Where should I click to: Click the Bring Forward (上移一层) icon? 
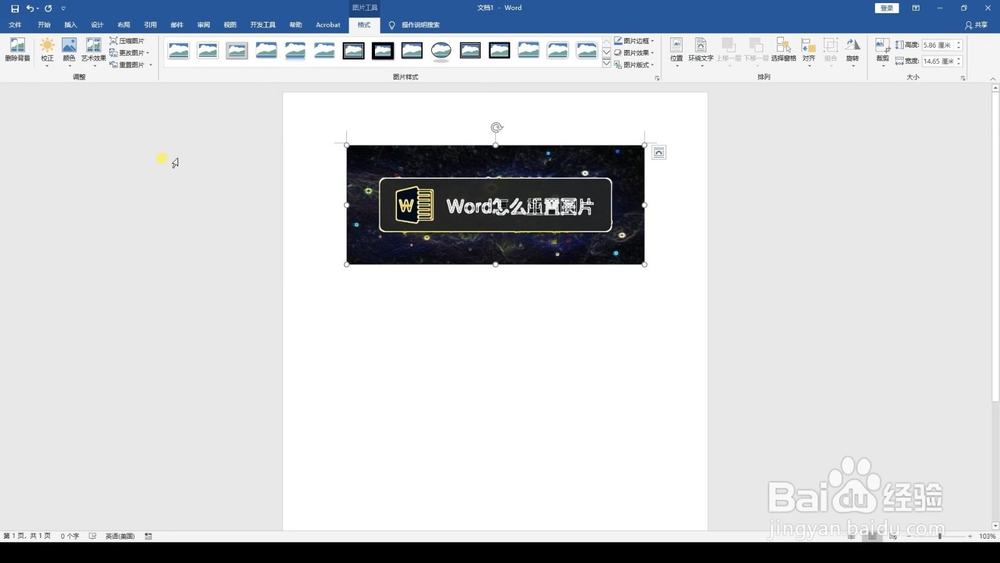point(728,50)
